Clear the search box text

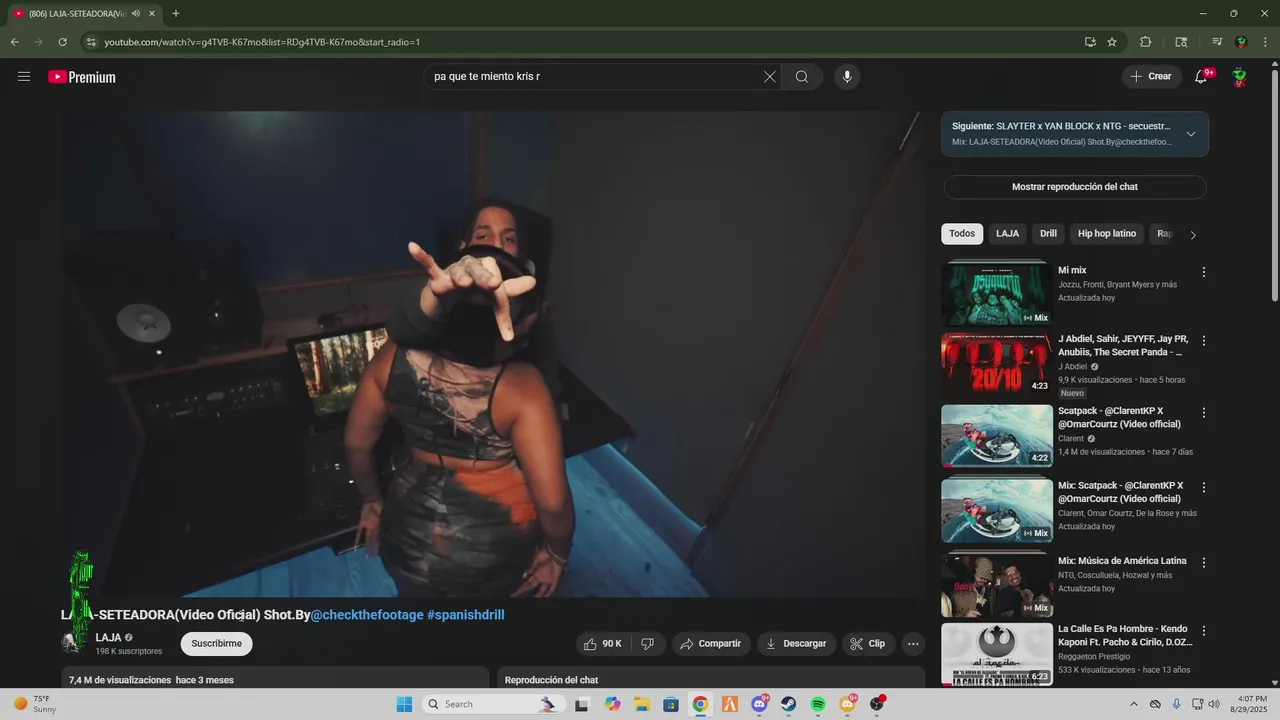coord(770,77)
